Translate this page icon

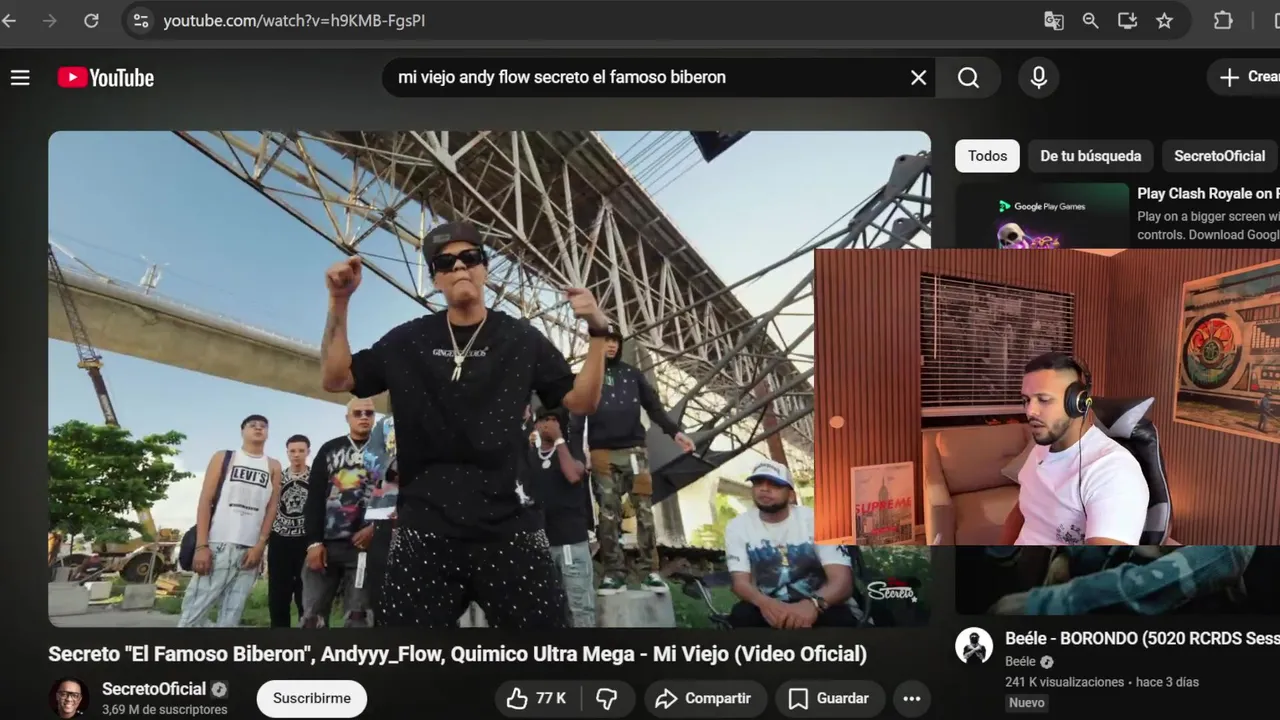(1053, 20)
